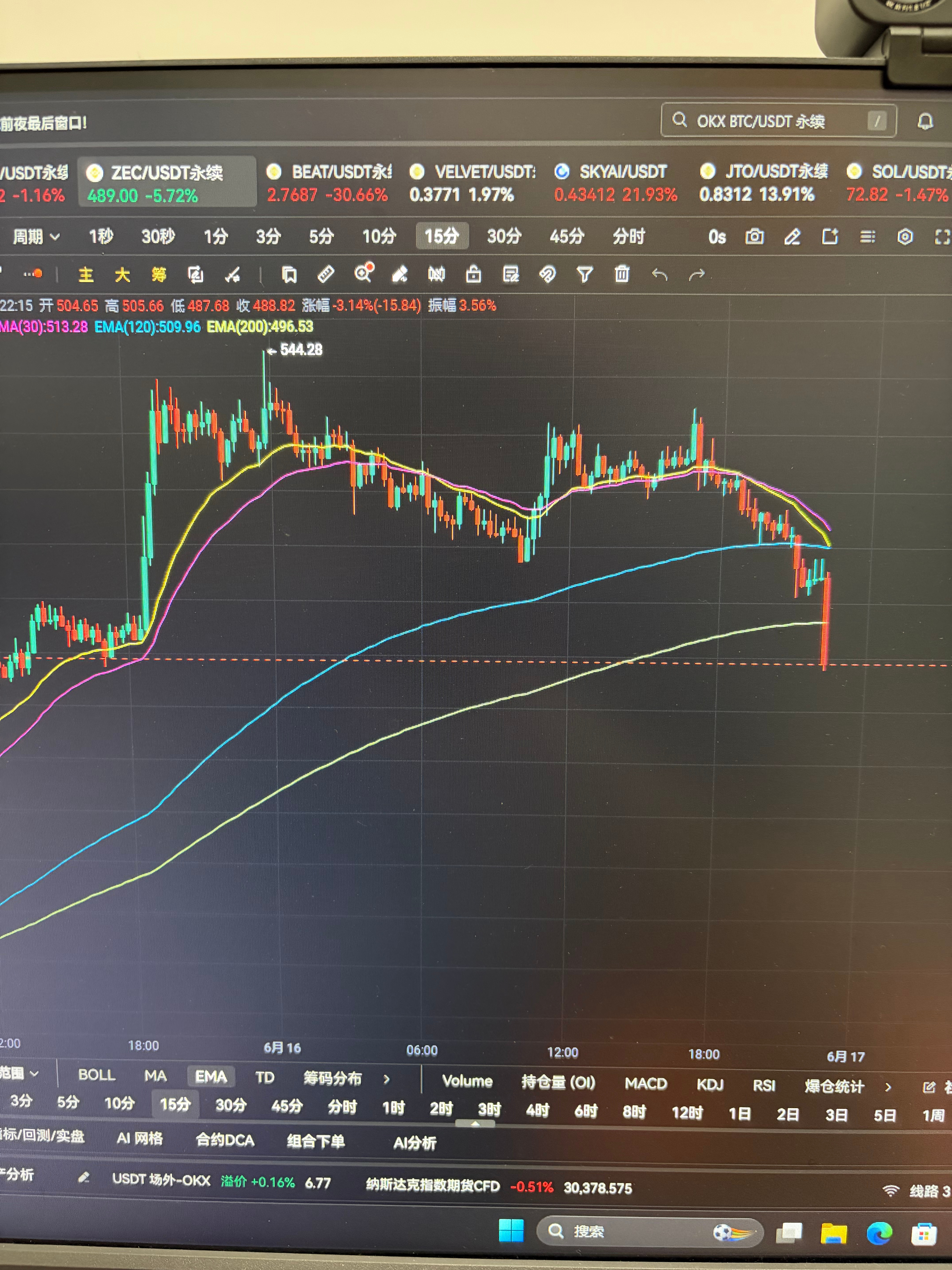The height and width of the screenshot is (1270, 952).
Task: Toggle 爆仓统计 sub-indicator
Action: [x=834, y=1087]
